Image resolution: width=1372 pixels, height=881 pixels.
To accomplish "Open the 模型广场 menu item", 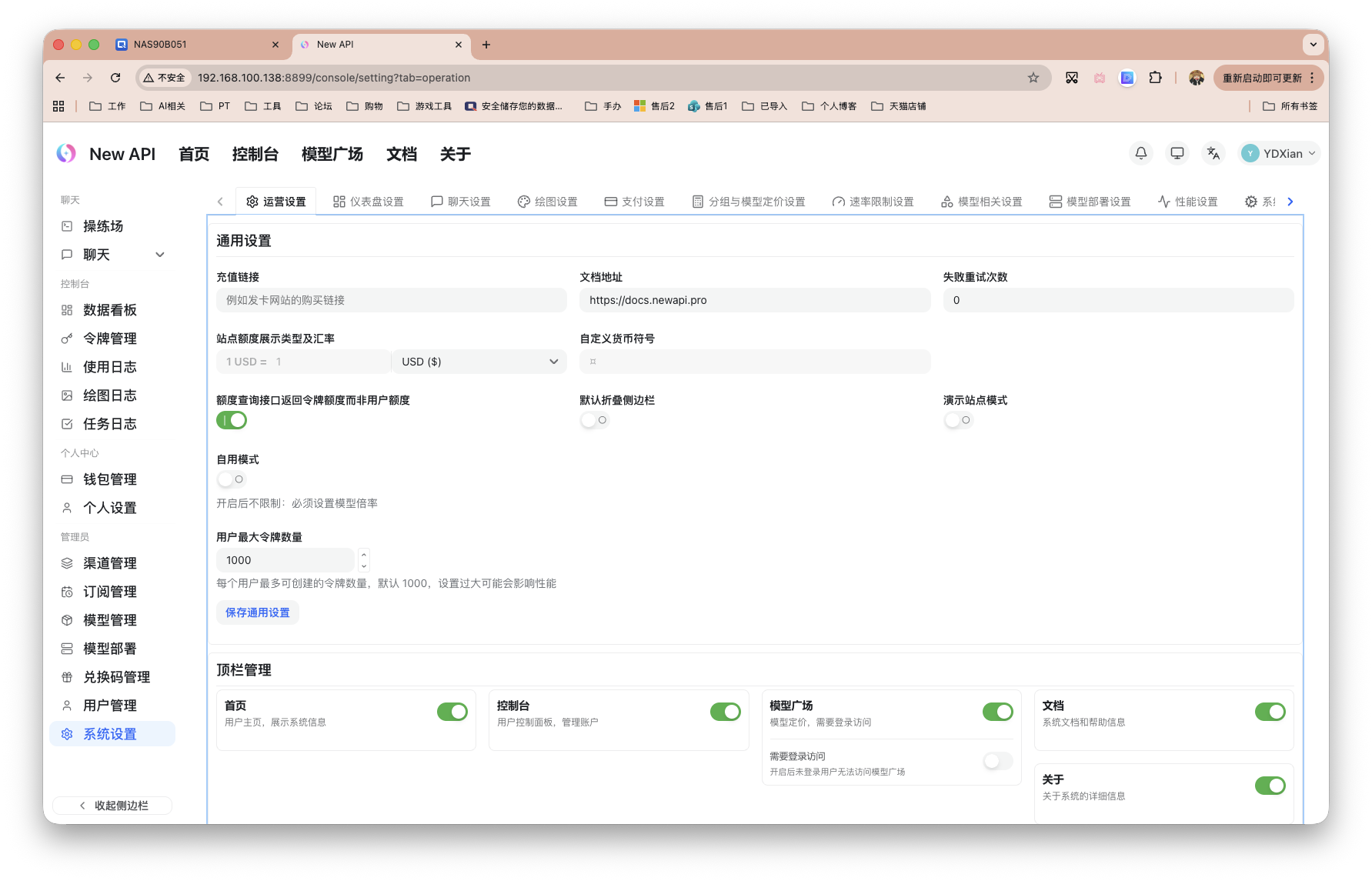I will pos(332,154).
